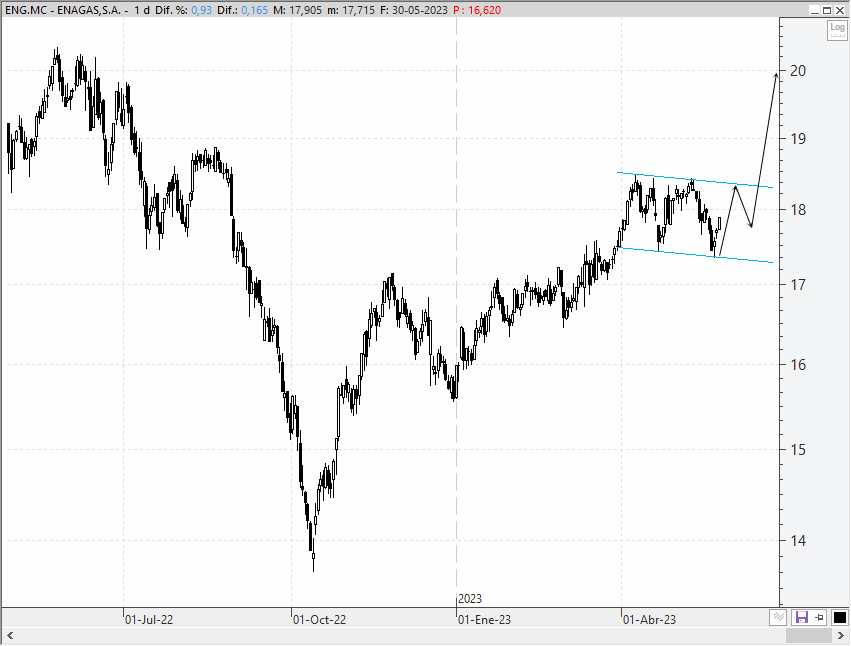The height and width of the screenshot is (646, 851).
Task: Click the 01-Abr-23 date axis label
Action: 649,619
